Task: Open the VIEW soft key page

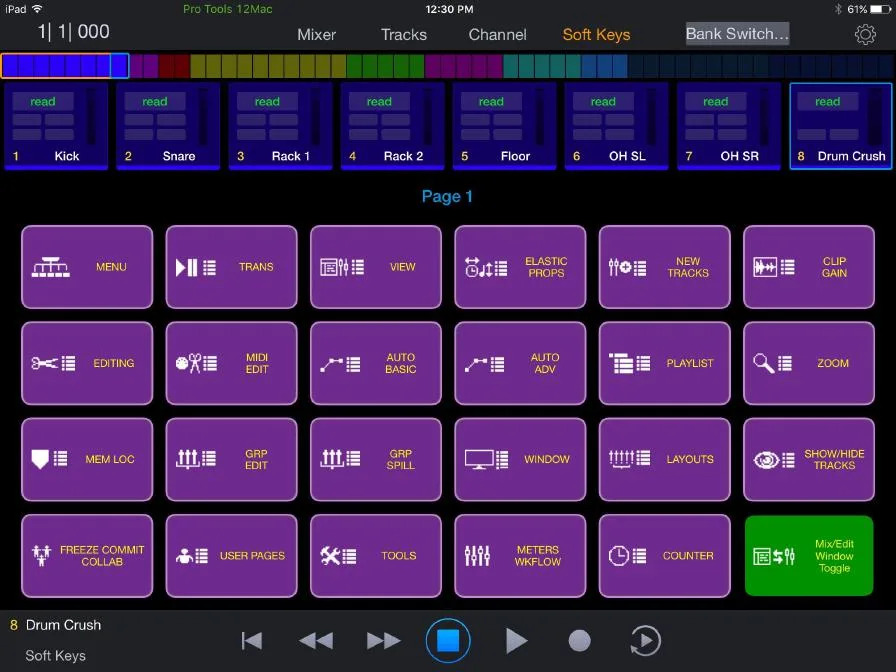Action: [376, 267]
